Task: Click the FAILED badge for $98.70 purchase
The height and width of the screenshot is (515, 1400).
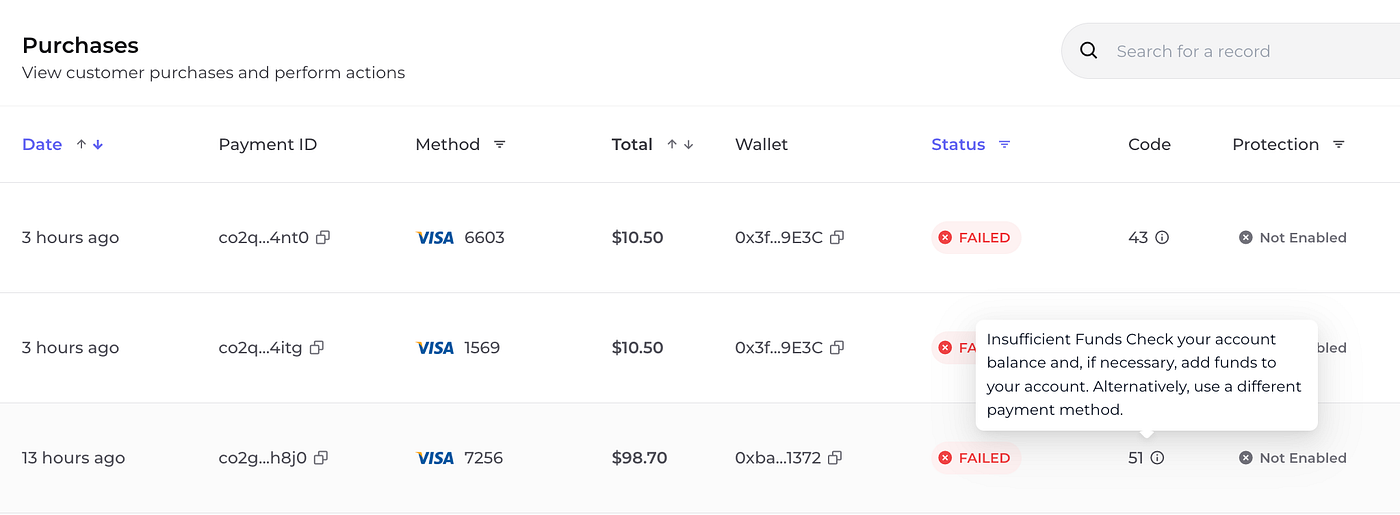Action: click(x=976, y=458)
